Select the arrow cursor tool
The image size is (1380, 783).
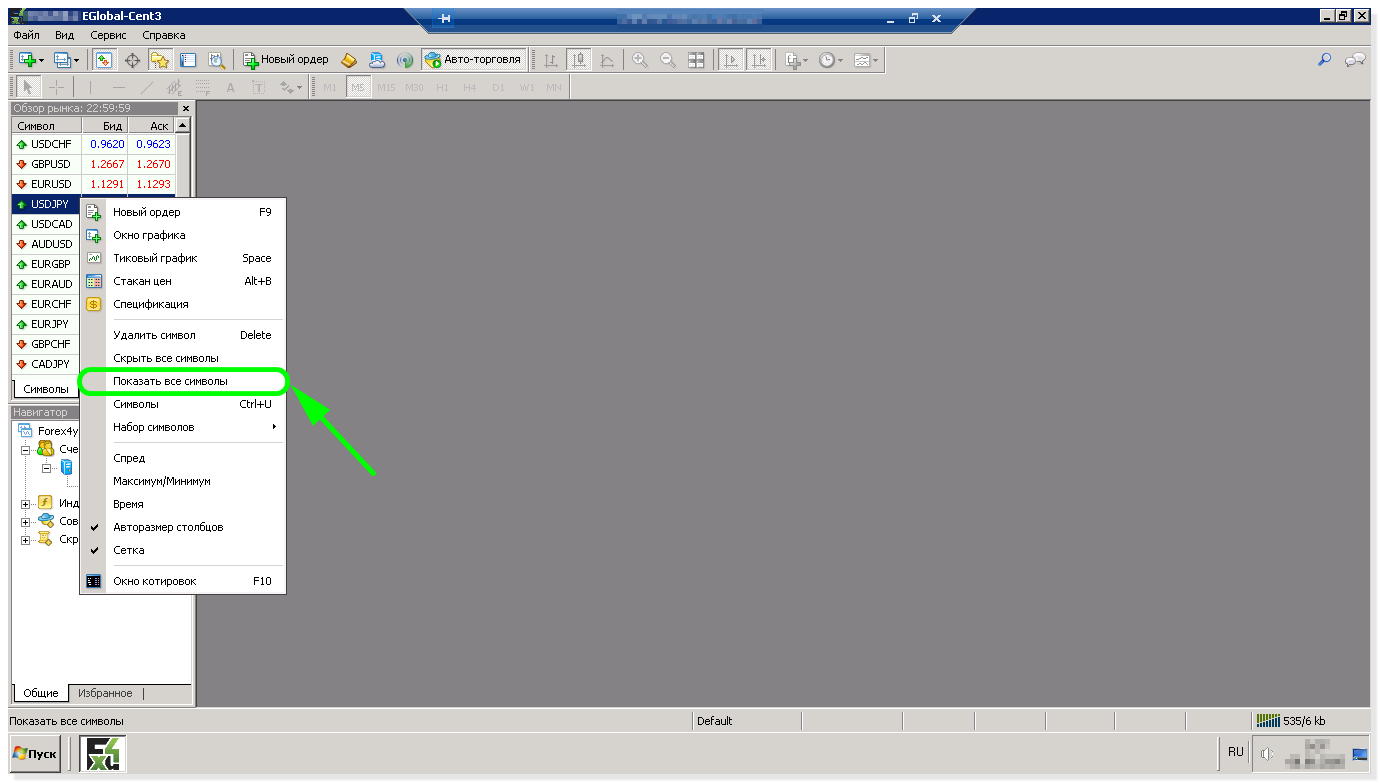pyautogui.click(x=29, y=87)
